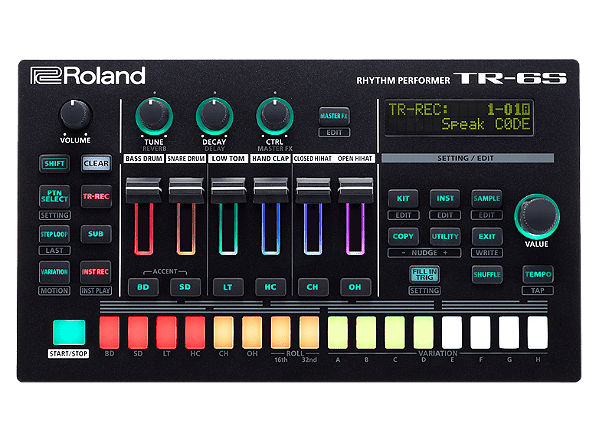Image resolution: width=599 pixels, height=443 pixels.
Task: Open the UTILITY button
Action: [x=445, y=236]
